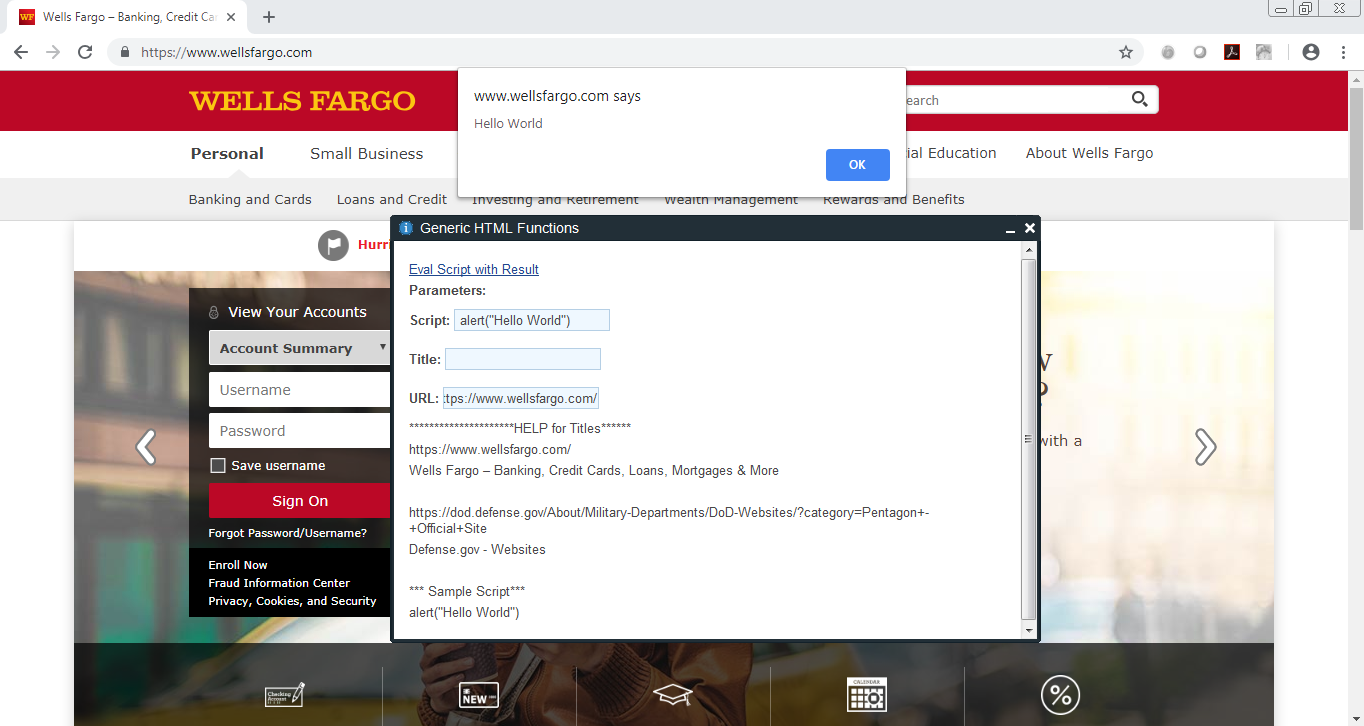Click the Eval Script with Result link
Image resolution: width=1364 pixels, height=726 pixels.
point(473,269)
